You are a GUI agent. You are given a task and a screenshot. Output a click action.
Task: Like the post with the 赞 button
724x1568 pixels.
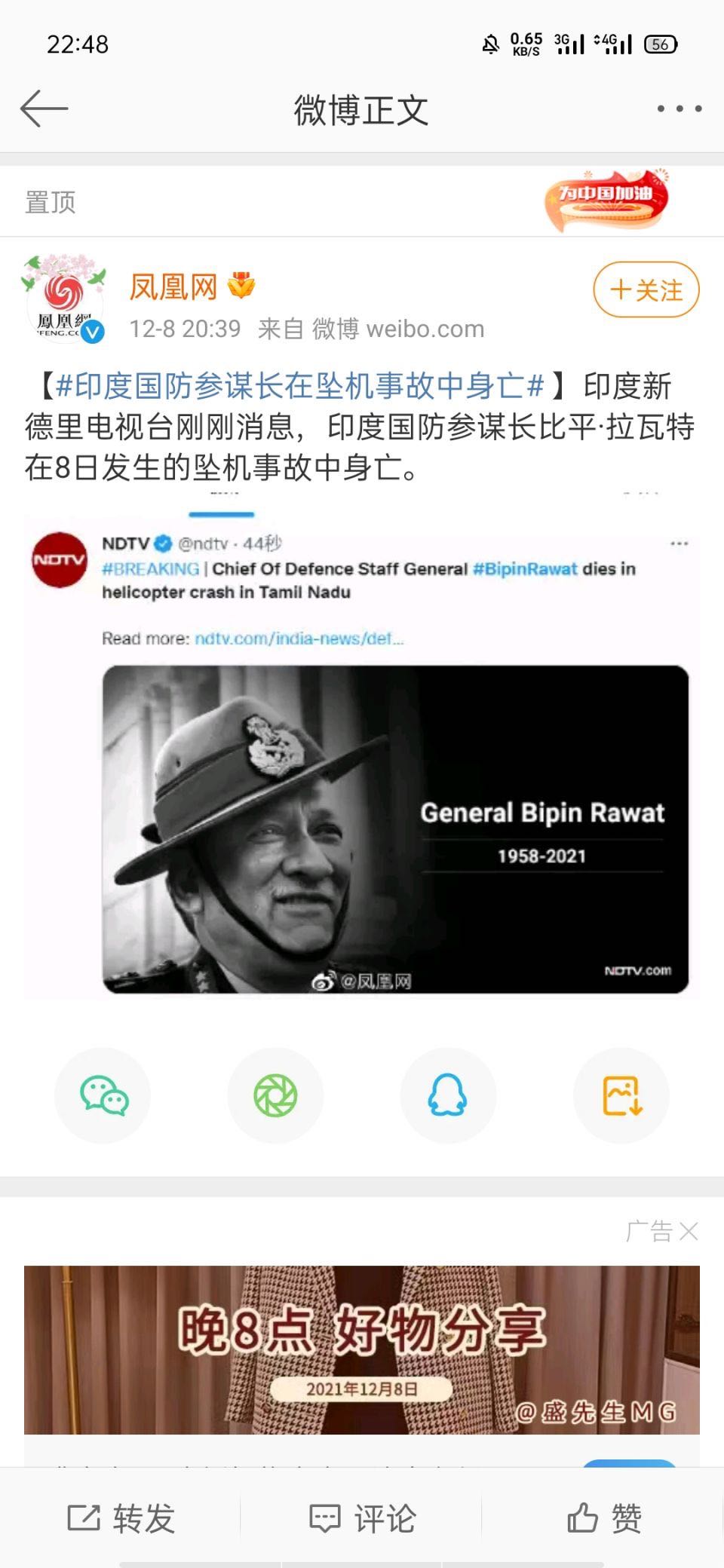(x=603, y=1517)
